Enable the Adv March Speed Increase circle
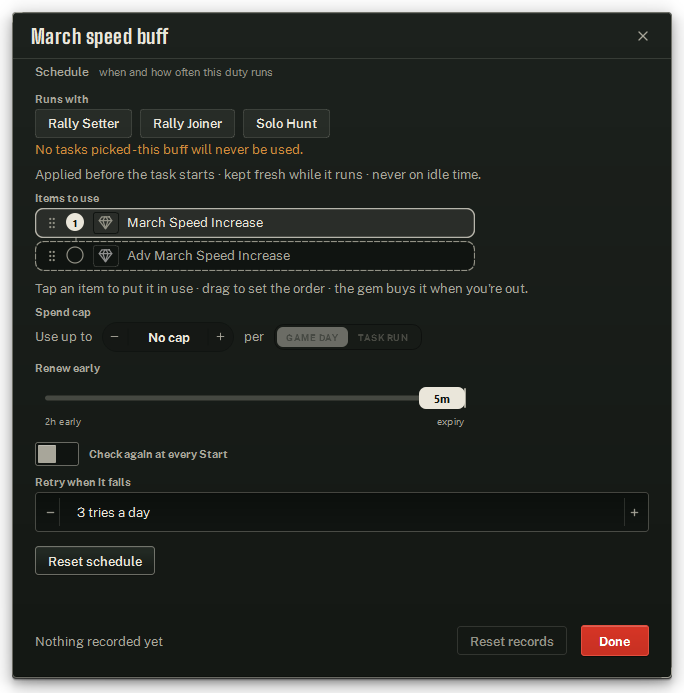Screen dimensions: 684x693 [x=75, y=255]
